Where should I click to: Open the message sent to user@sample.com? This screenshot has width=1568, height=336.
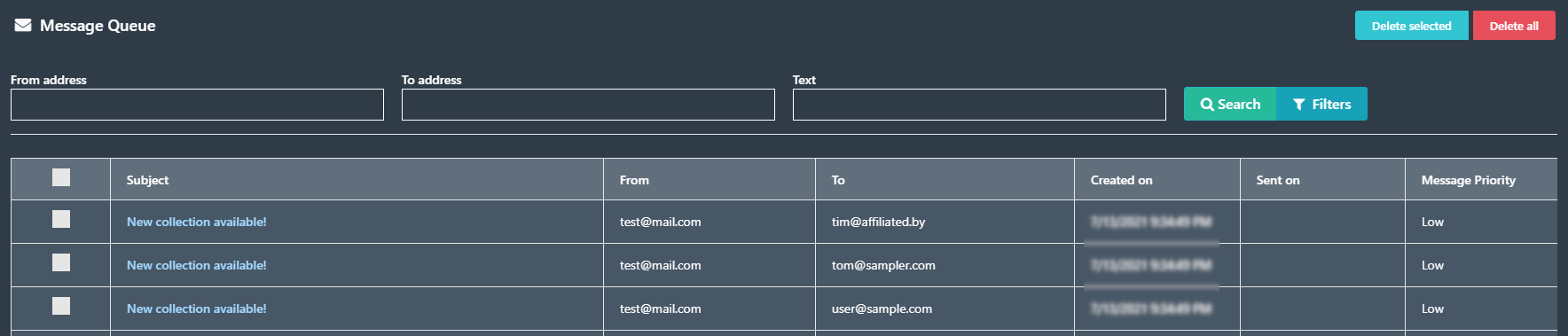click(196, 309)
